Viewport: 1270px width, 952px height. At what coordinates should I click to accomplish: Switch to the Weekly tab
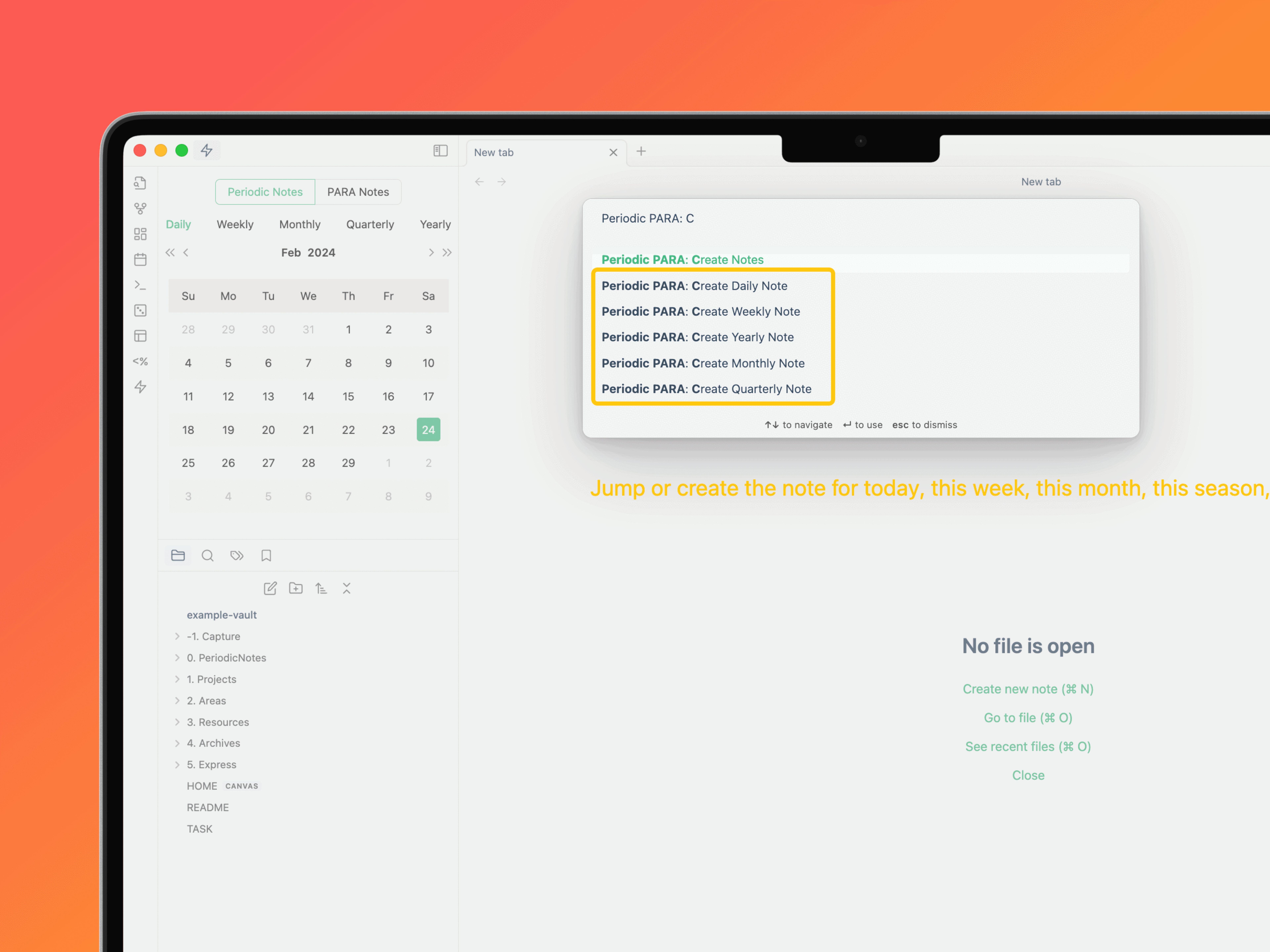click(235, 224)
